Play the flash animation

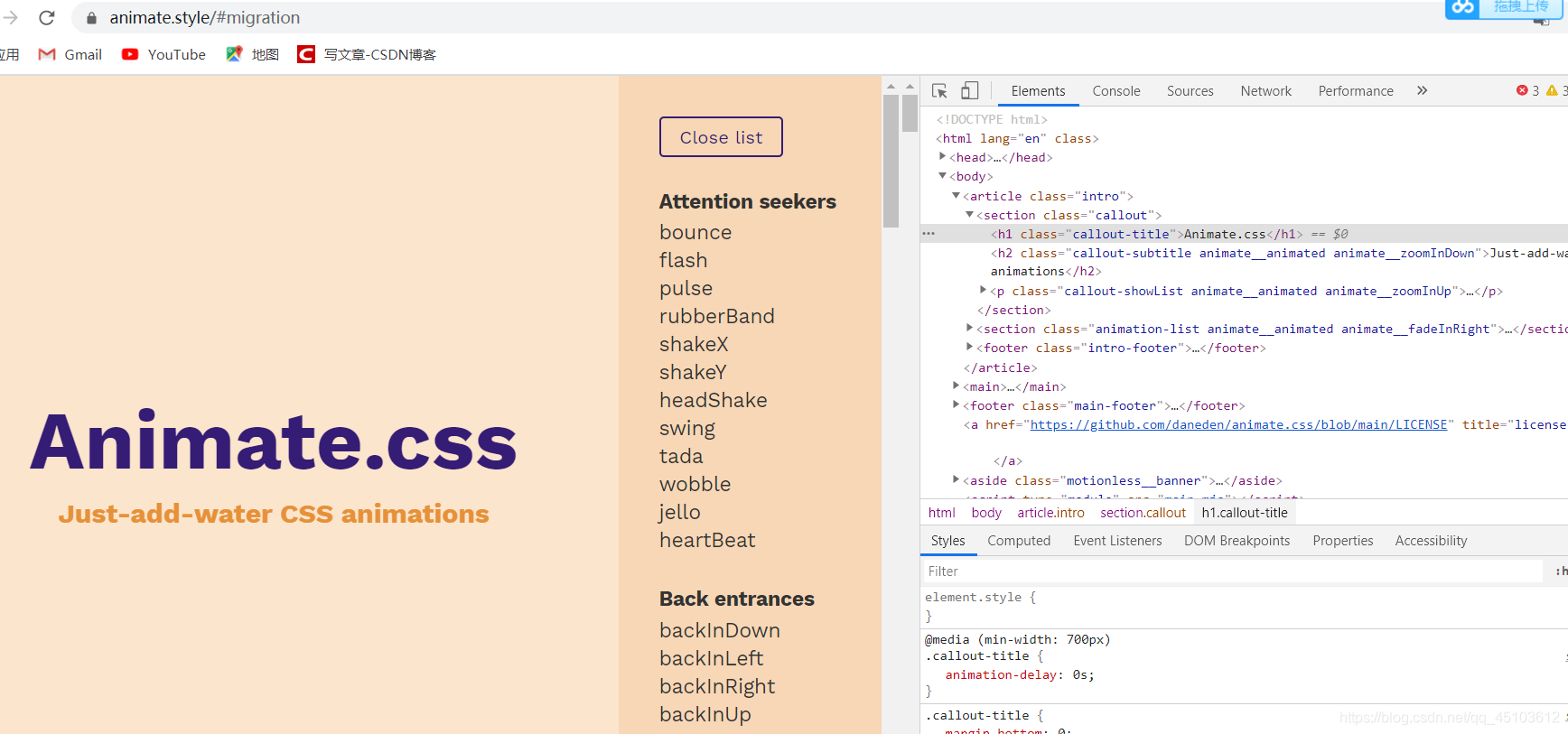(x=683, y=260)
